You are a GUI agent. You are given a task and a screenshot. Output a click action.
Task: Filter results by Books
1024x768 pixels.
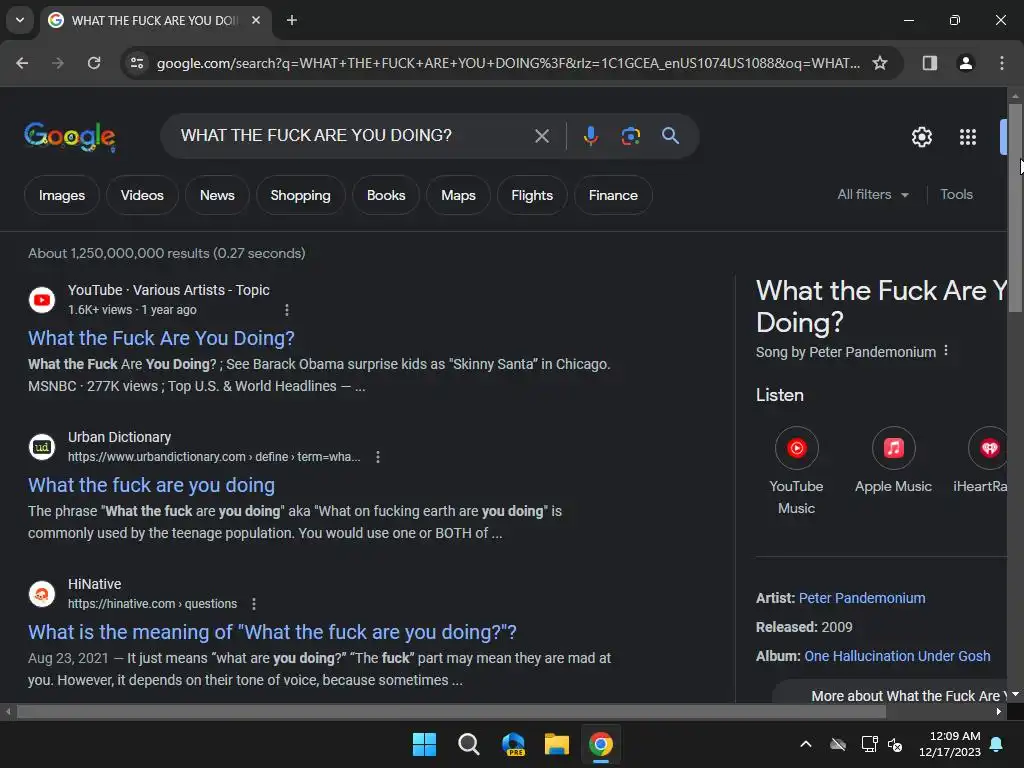386,195
